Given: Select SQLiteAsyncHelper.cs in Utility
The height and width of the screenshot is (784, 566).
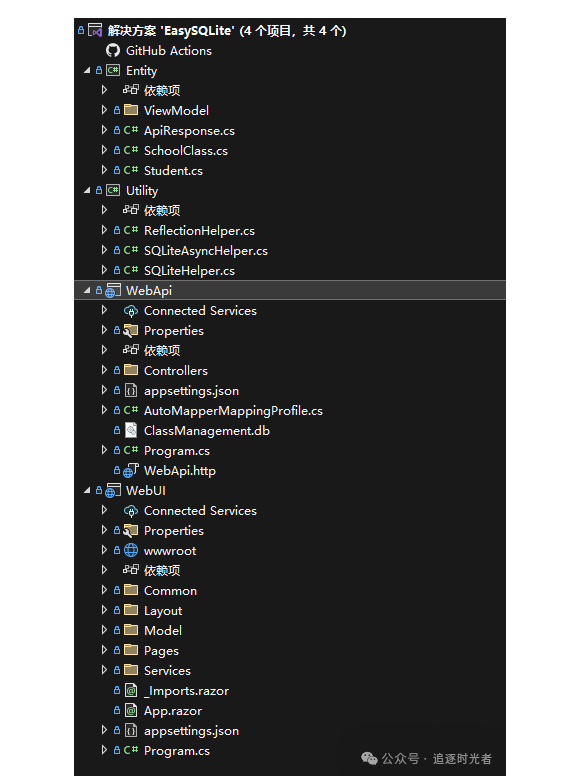Looking at the screenshot, I should pyautogui.click(x=206, y=250).
